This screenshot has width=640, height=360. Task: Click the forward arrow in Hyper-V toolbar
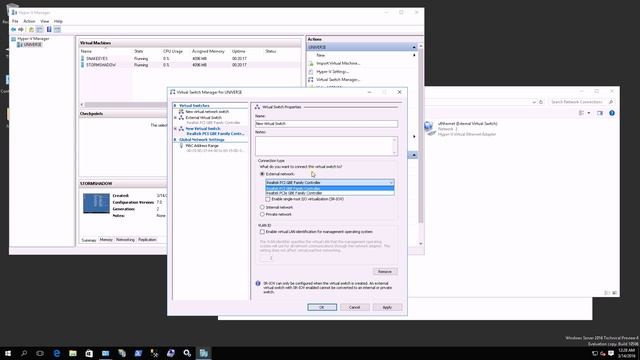tap(21, 29)
